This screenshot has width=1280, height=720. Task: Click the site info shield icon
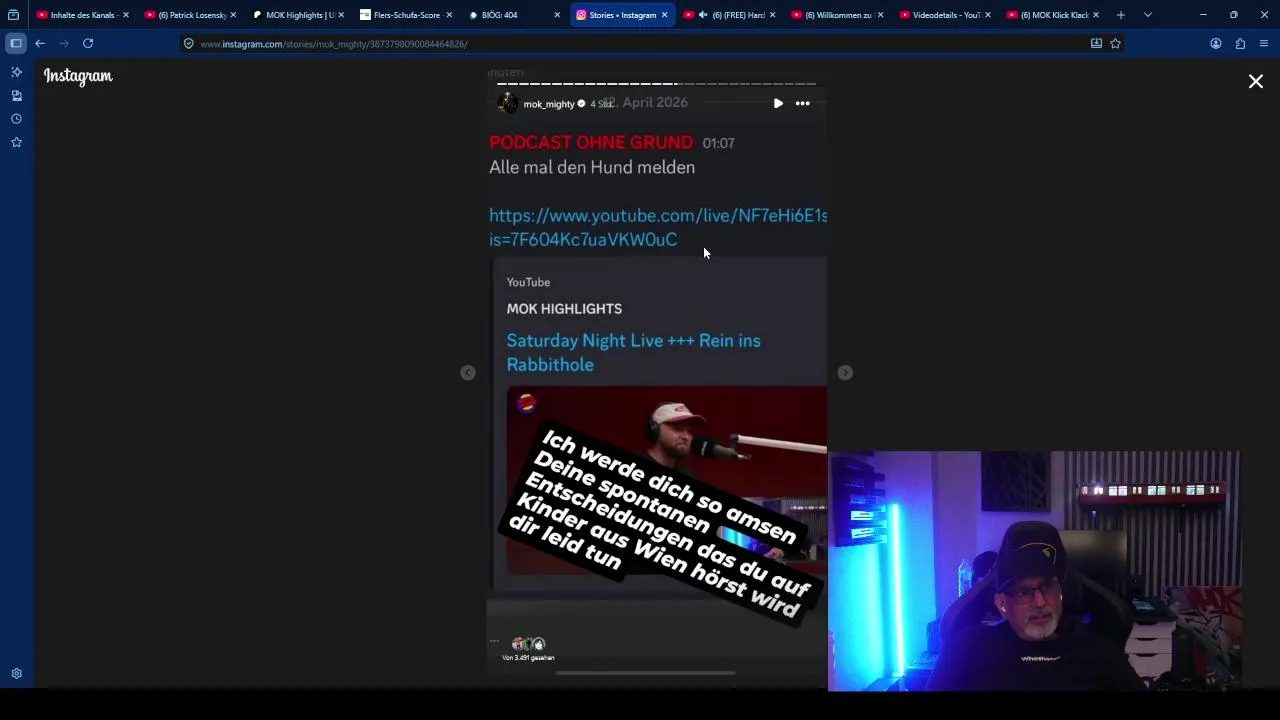[188, 44]
